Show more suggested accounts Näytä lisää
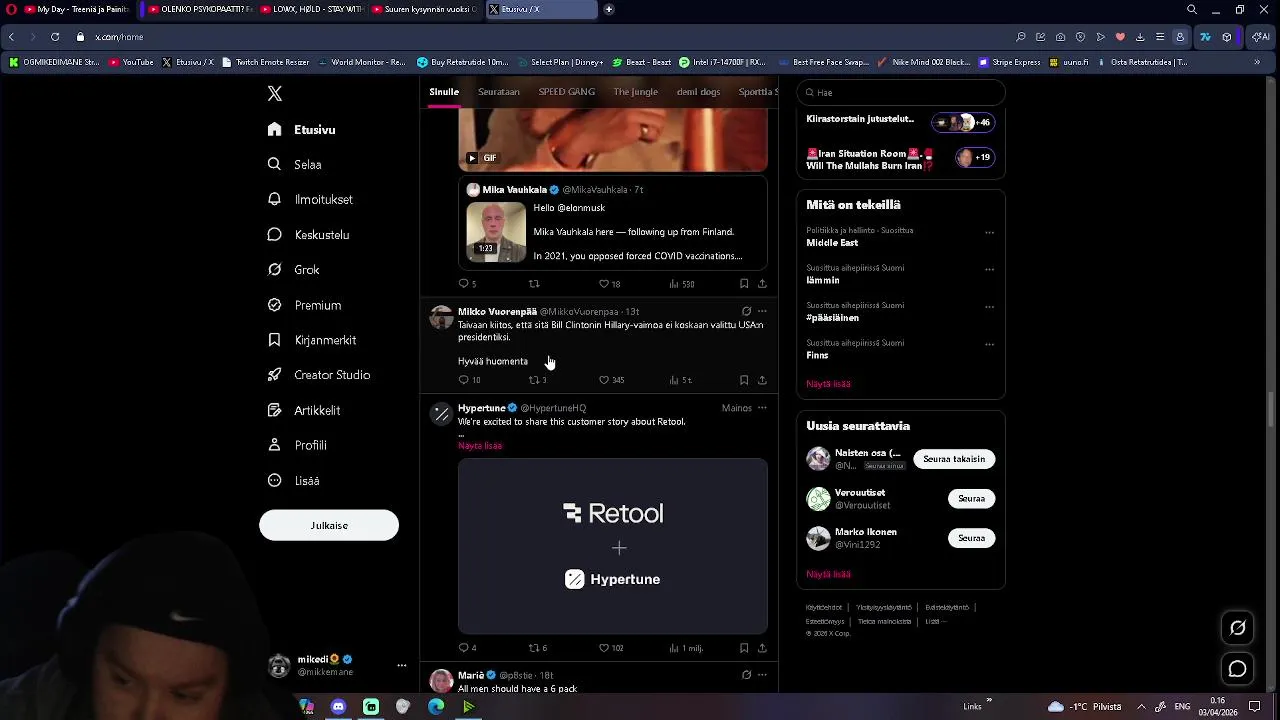The height and width of the screenshot is (720, 1280). [x=828, y=575]
